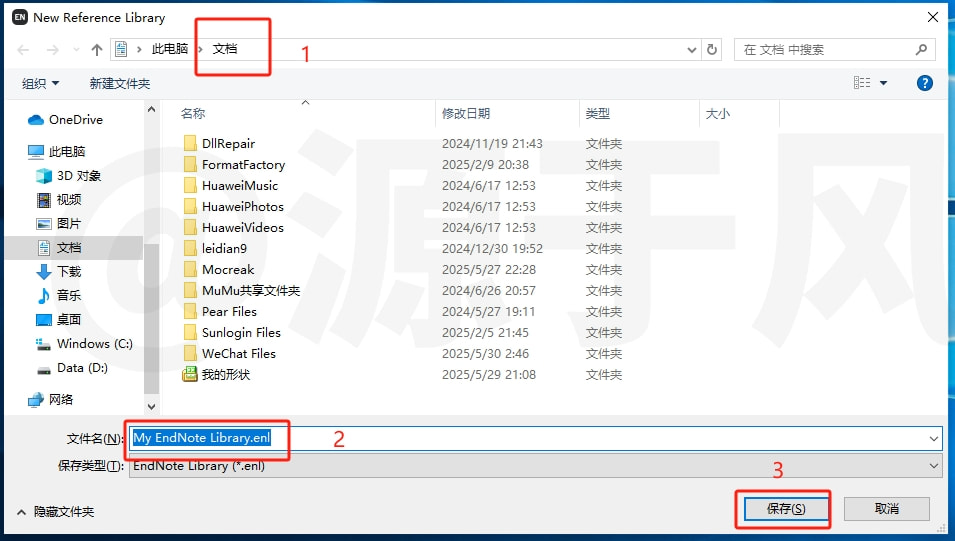The height and width of the screenshot is (541, 955).
Task: Open 图片 folder in the sidebar
Action: click(59, 224)
